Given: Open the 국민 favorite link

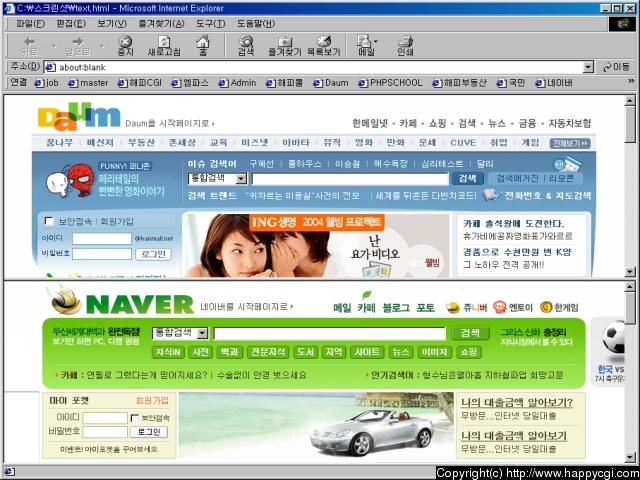Looking at the screenshot, I should [511, 83].
